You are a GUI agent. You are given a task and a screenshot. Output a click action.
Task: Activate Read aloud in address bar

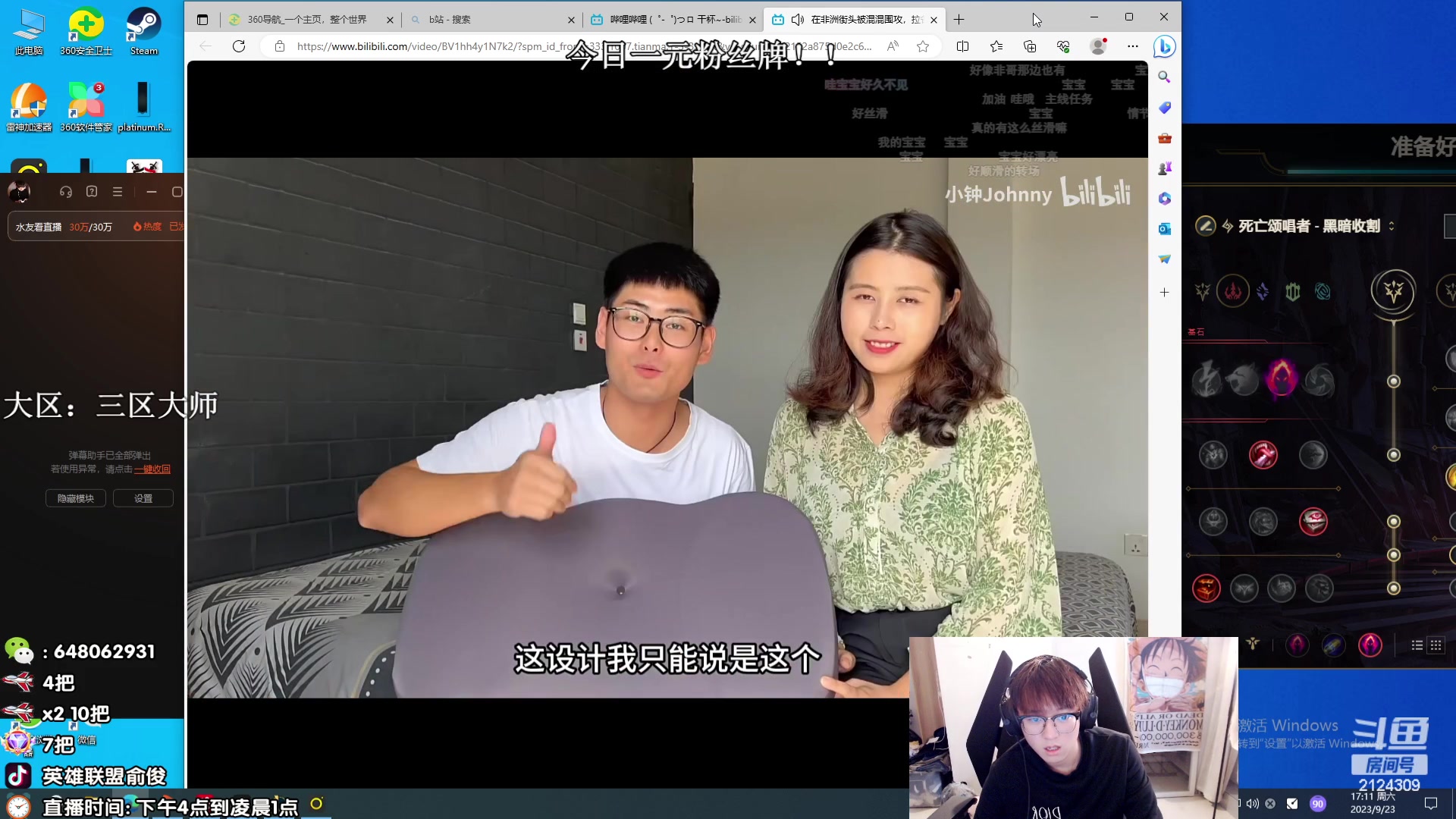tap(893, 46)
